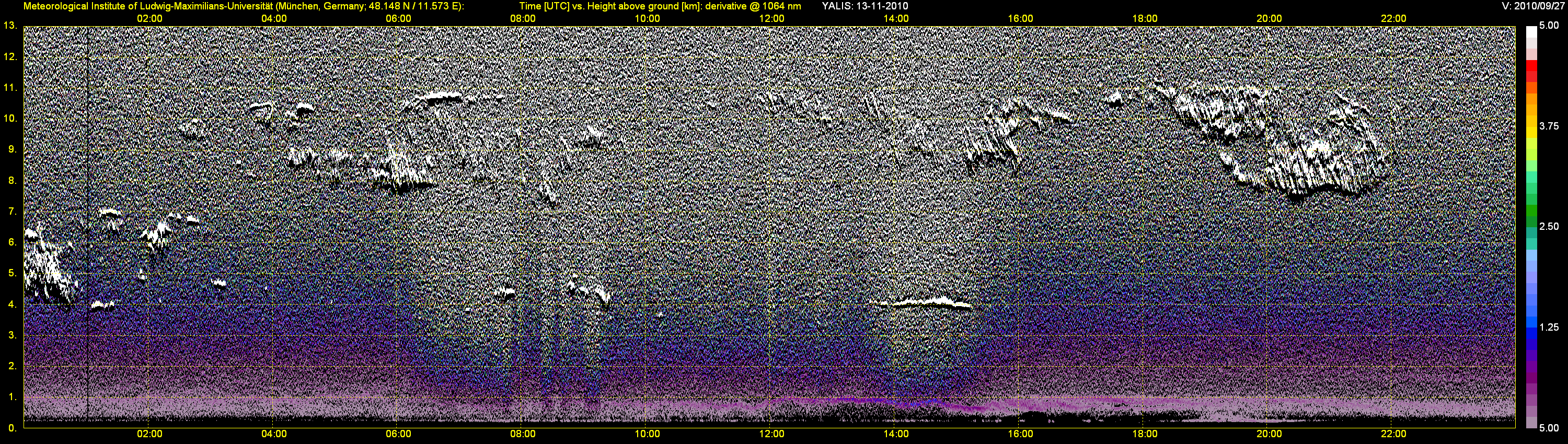
Task: Click the 14:00 label on the lower time axis
Action: pos(896,434)
